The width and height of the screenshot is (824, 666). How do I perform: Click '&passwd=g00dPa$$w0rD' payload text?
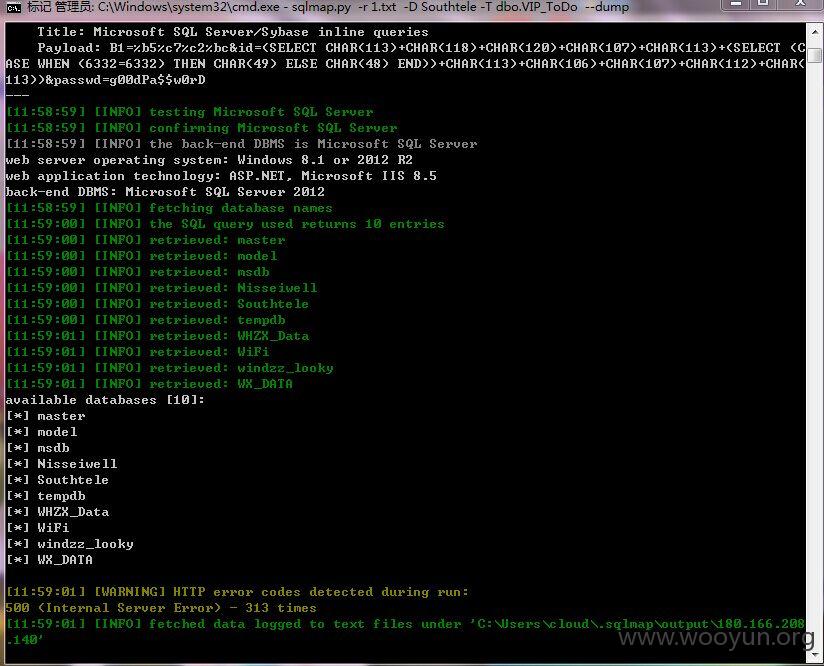click(x=125, y=80)
